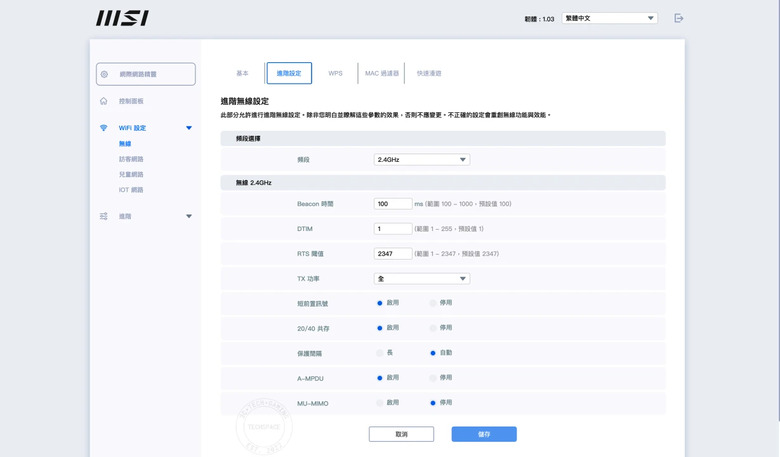Click the advanced sliders icon in sidebar

coord(103,216)
